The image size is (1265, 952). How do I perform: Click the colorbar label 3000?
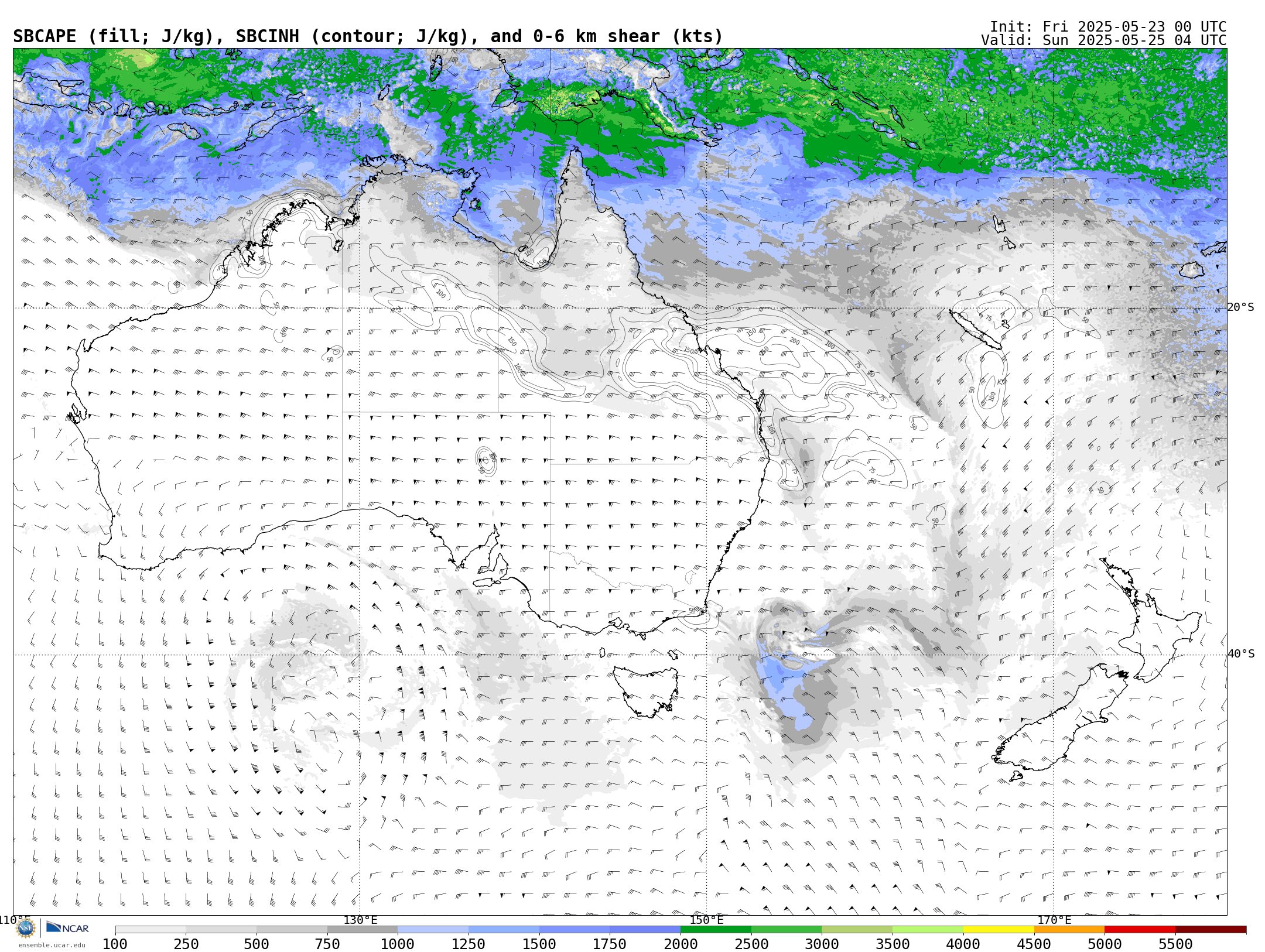coord(822,944)
